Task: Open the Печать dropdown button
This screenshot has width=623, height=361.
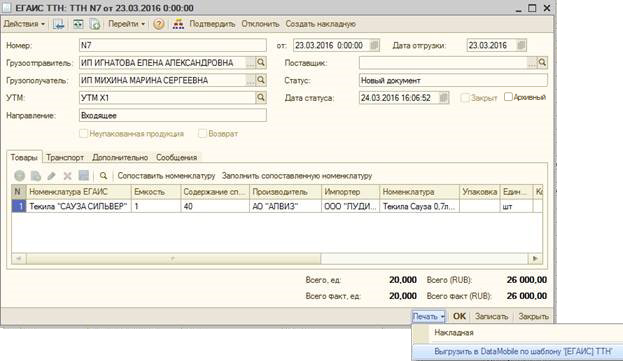Action: (x=428, y=317)
